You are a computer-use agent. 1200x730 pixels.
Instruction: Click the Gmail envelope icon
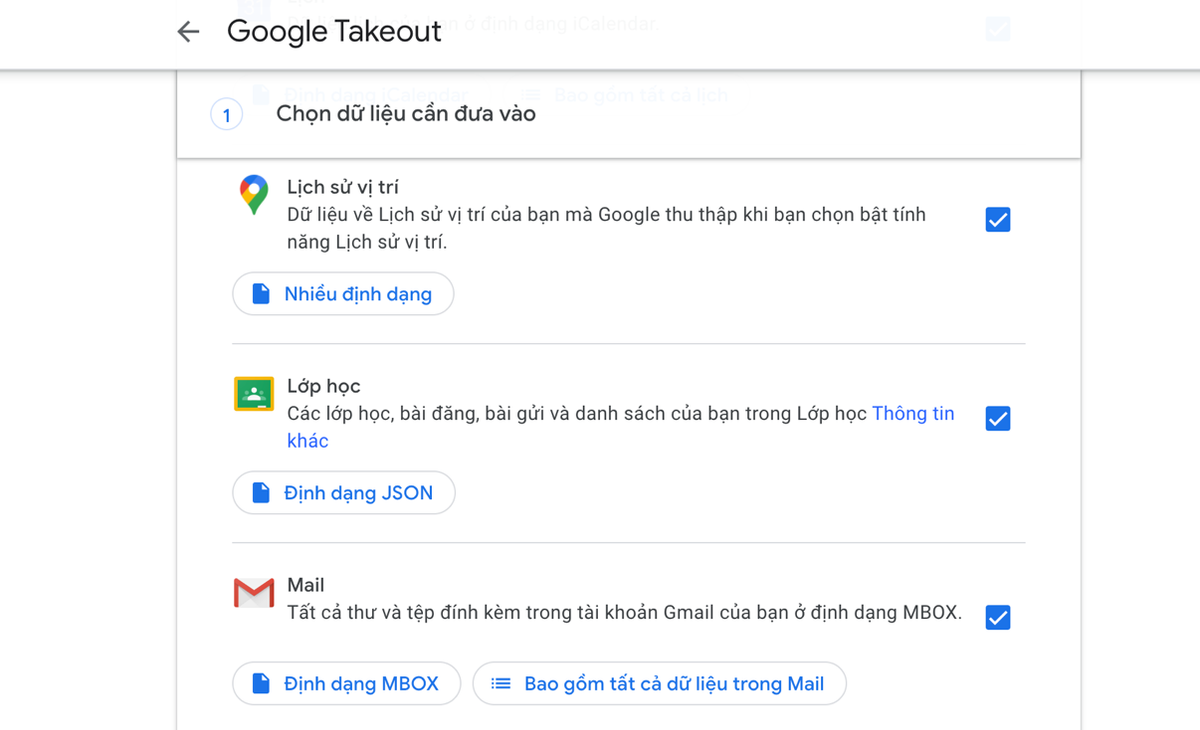[253, 592]
